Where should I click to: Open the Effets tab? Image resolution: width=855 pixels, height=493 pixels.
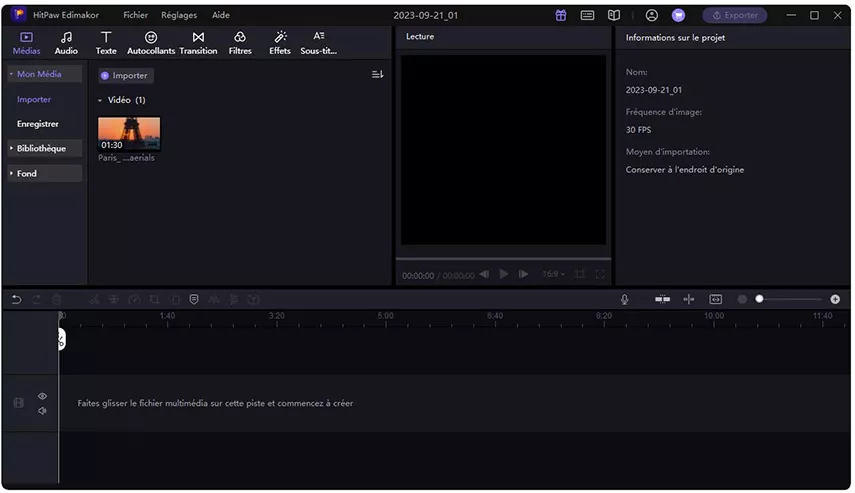coord(280,43)
